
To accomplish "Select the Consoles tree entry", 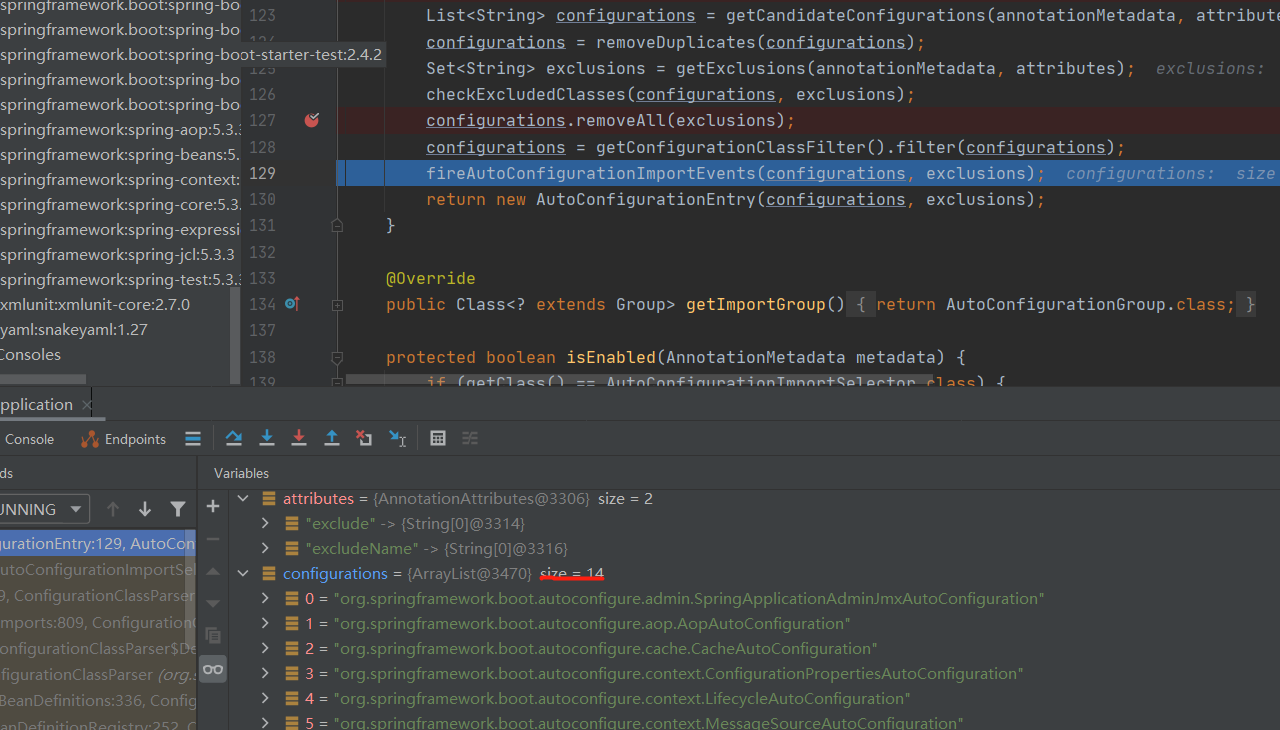I will [x=30, y=354].
